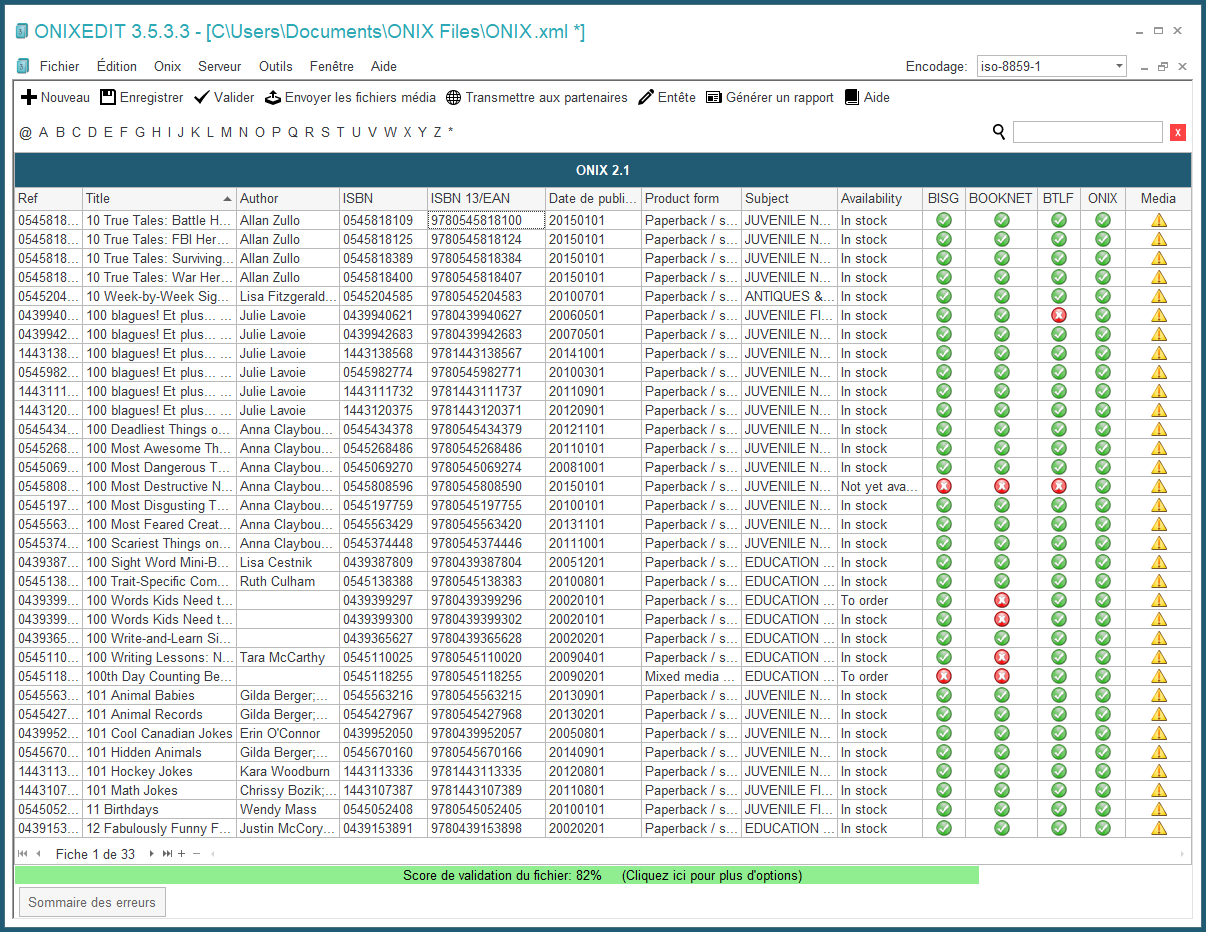
Task: Save file with the Enregistrer toolbar icon
Action: (108, 98)
